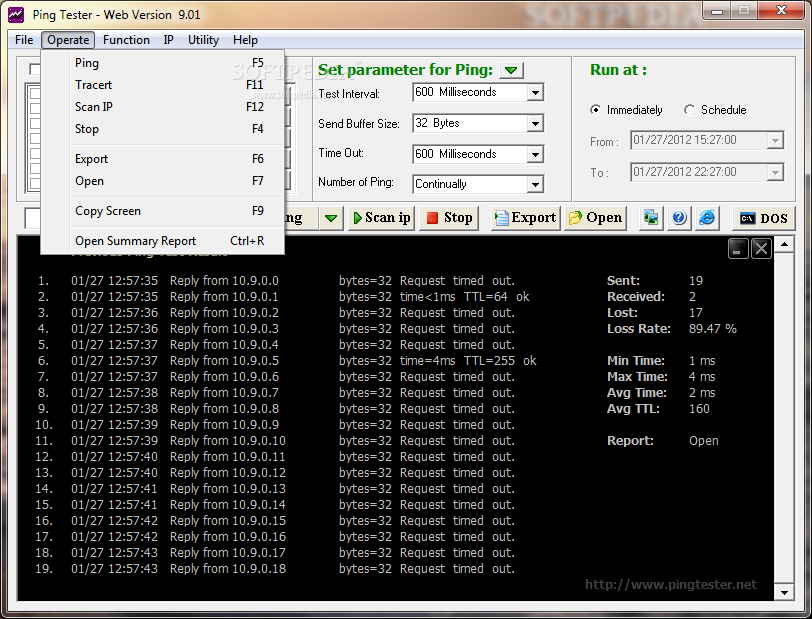Click the Lost: 17 statistic

655,313
